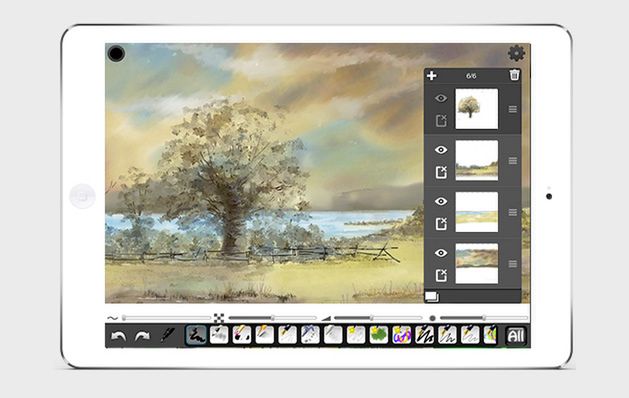Click the checkerboard opacity icon

pyautogui.click(x=219, y=318)
